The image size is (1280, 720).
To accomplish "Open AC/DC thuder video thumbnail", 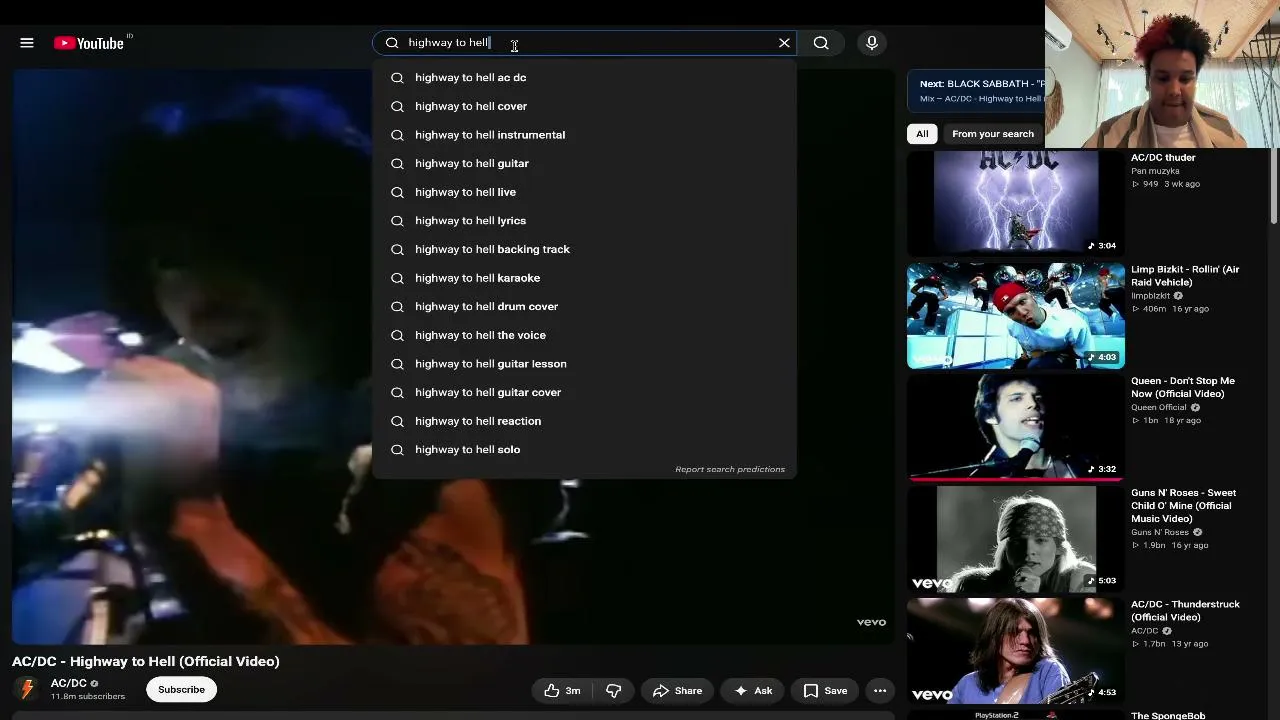I will coord(1016,202).
